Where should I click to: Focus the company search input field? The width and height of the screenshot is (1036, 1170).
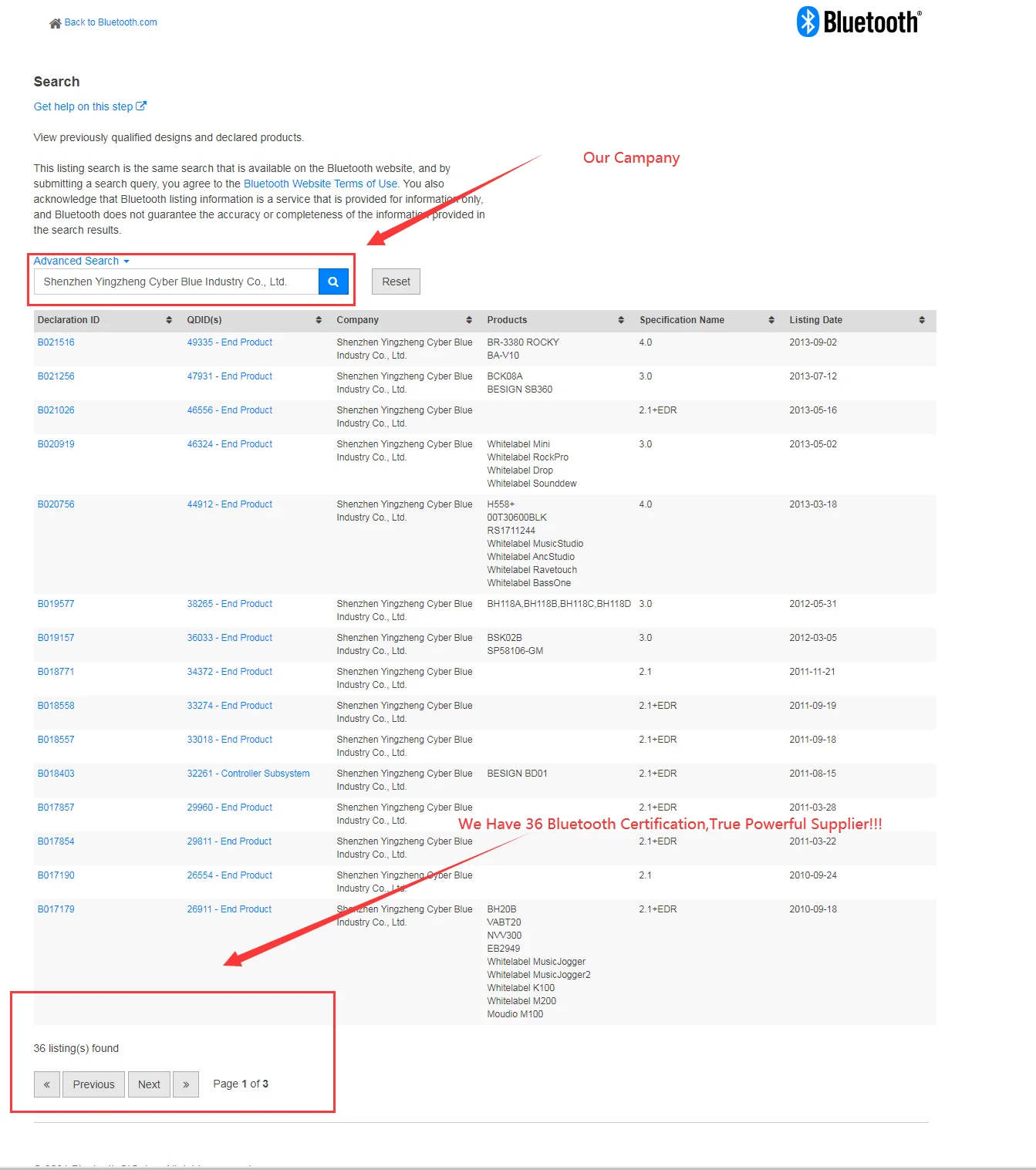click(176, 282)
